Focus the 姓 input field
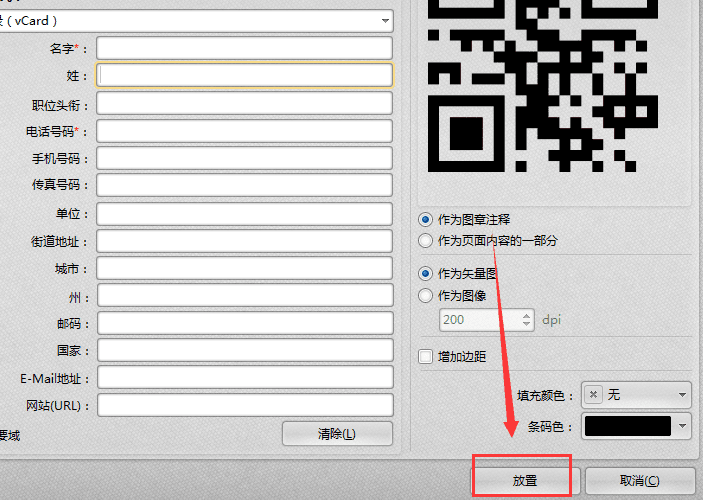The height and width of the screenshot is (500, 703). coord(244,75)
